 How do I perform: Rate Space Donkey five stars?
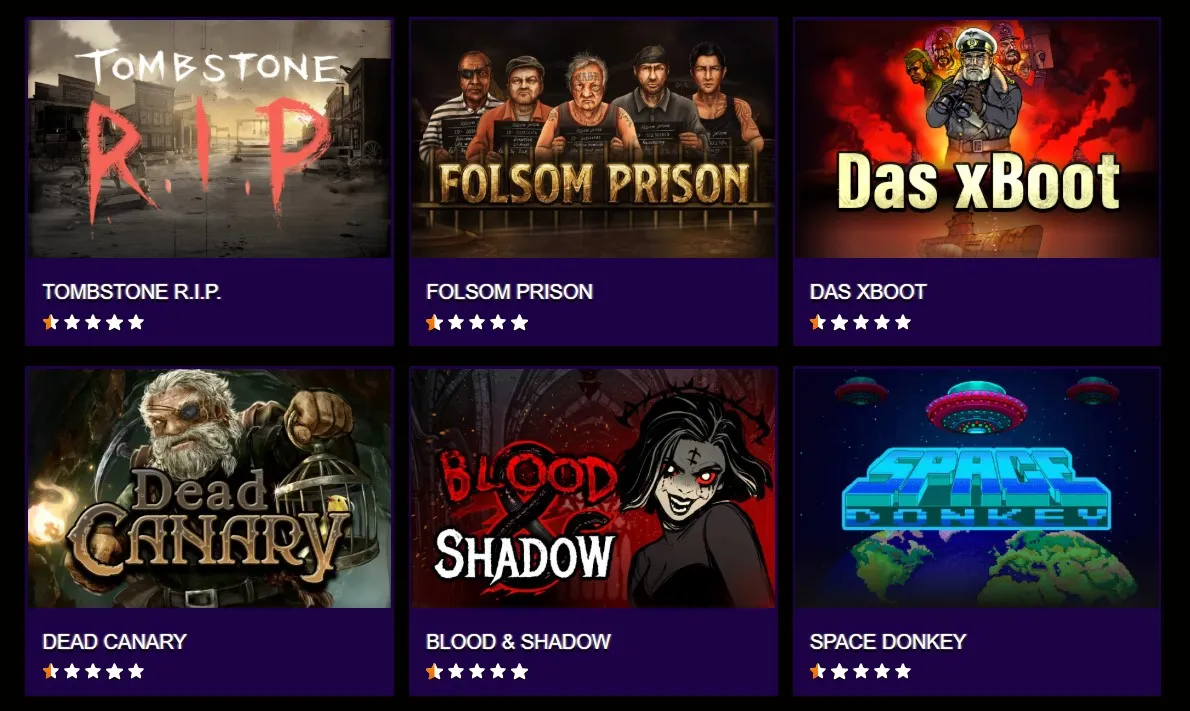(903, 672)
